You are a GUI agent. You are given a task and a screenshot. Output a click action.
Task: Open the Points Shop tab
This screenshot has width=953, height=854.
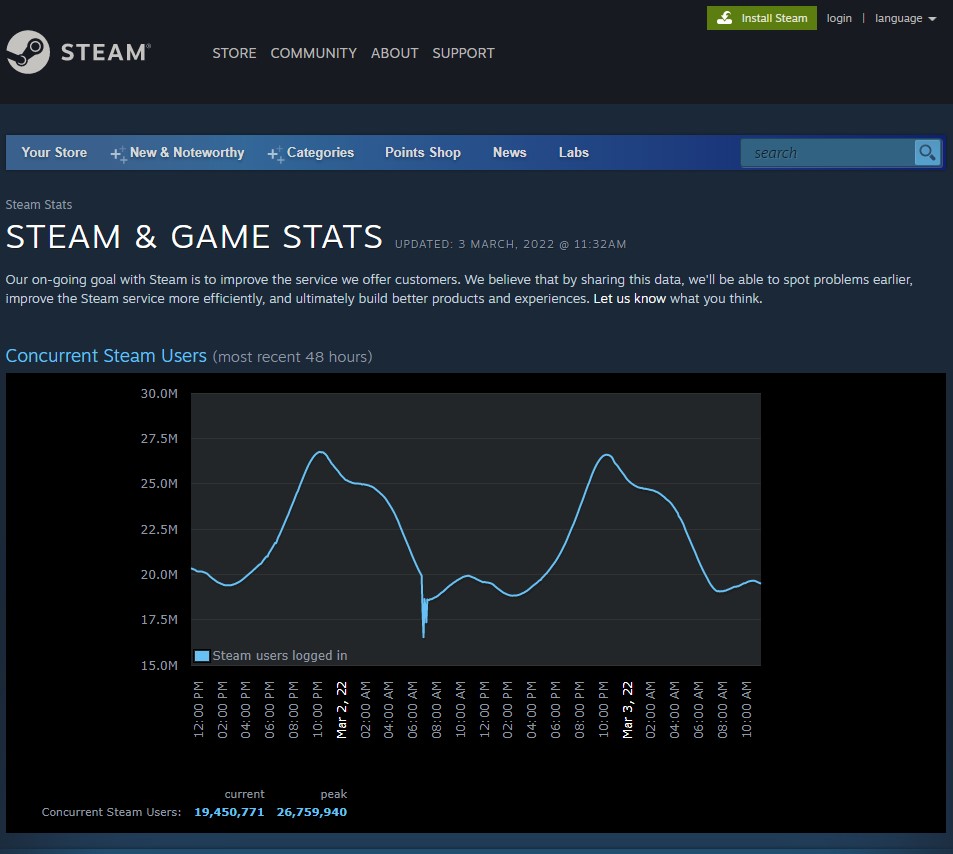[422, 153]
